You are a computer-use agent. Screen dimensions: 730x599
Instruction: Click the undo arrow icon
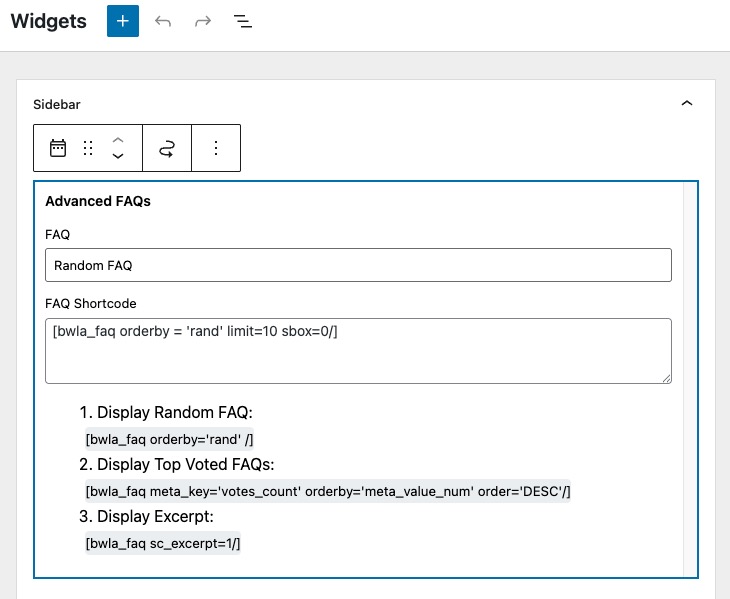coord(163,21)
